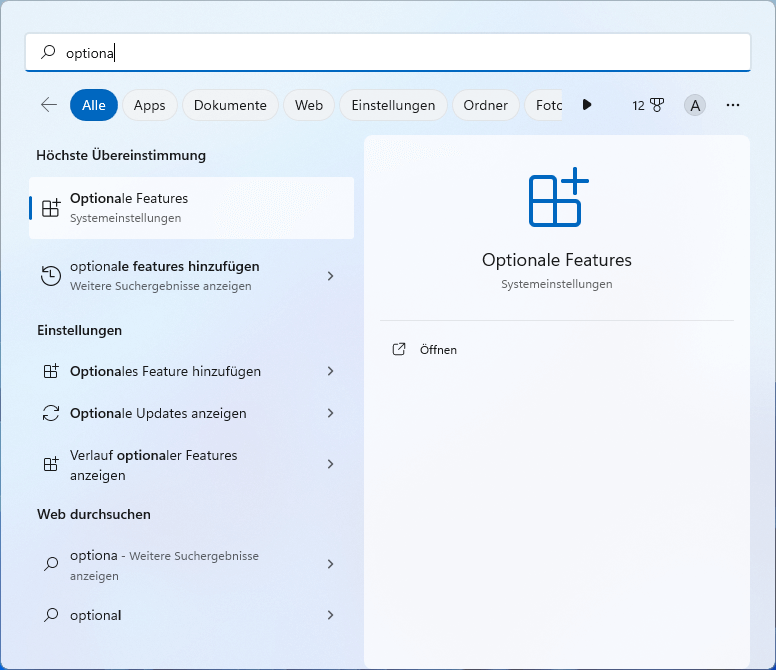Expand the Verlauf optionaler Features chevron
Image resolution: width=776 pixels, height=670 pixels.
tap(331, 465)
